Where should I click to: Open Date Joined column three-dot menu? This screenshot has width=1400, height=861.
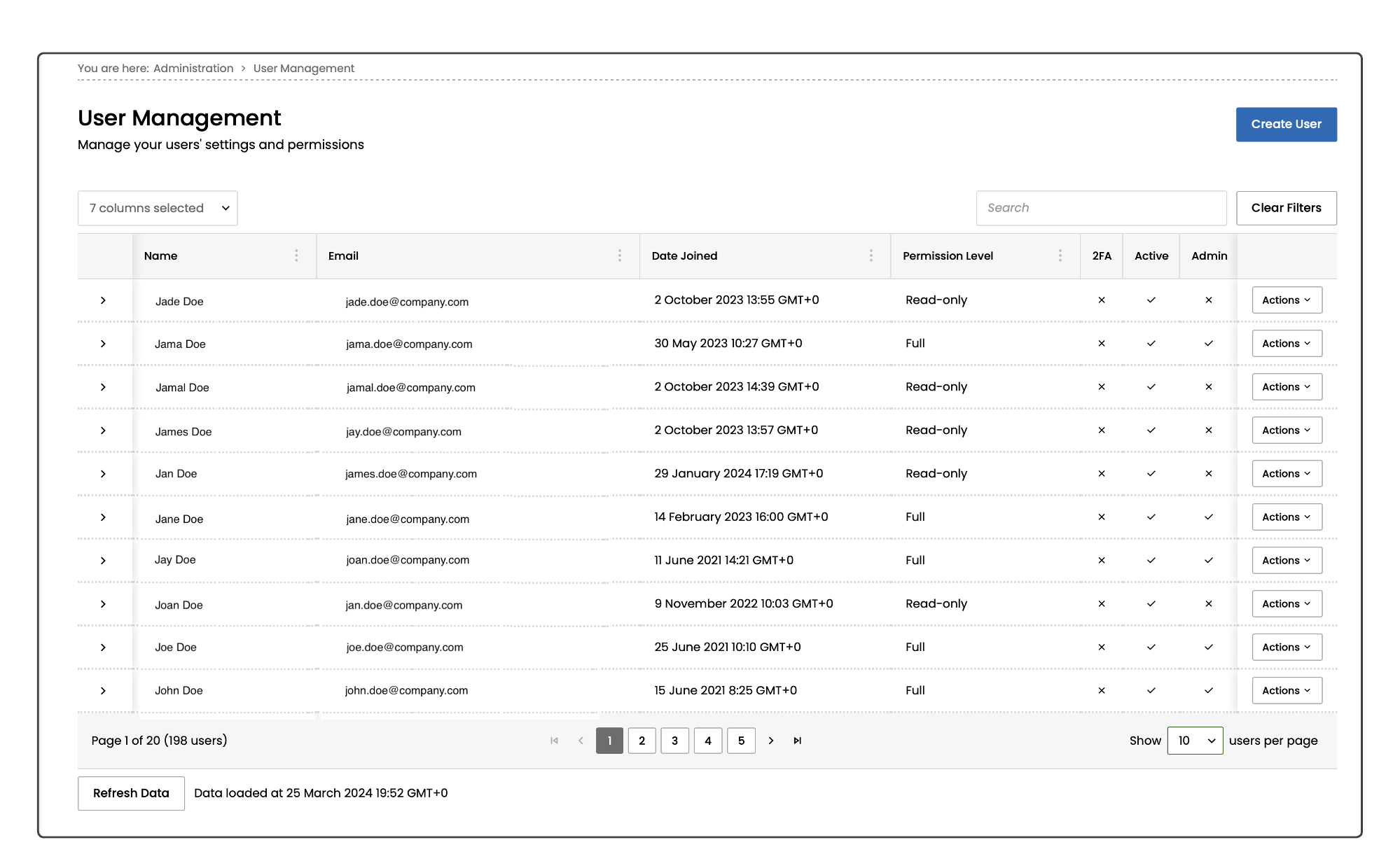pos(871,255)
